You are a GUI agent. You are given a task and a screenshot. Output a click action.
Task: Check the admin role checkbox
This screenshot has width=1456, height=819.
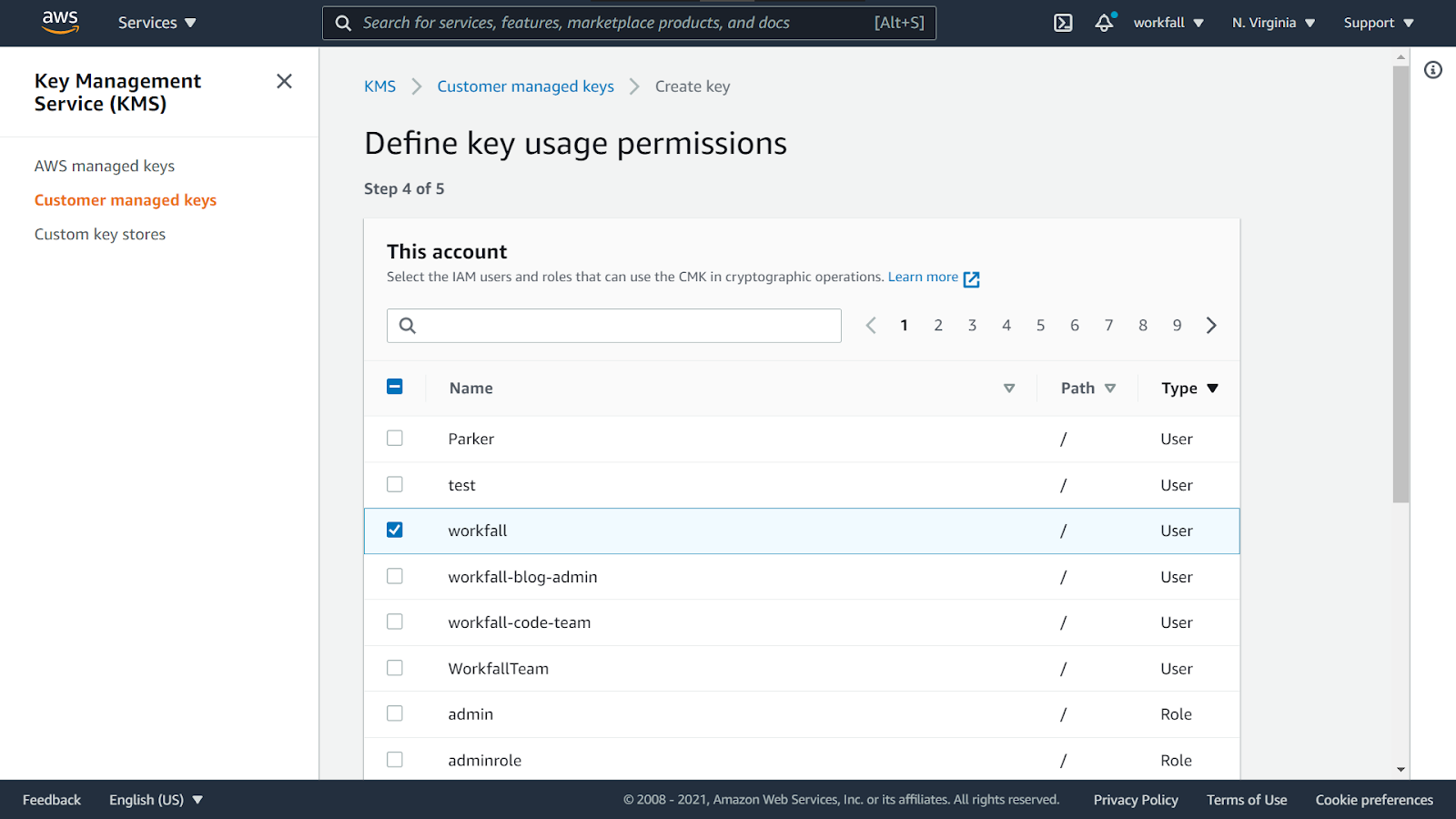pos(395,713)
